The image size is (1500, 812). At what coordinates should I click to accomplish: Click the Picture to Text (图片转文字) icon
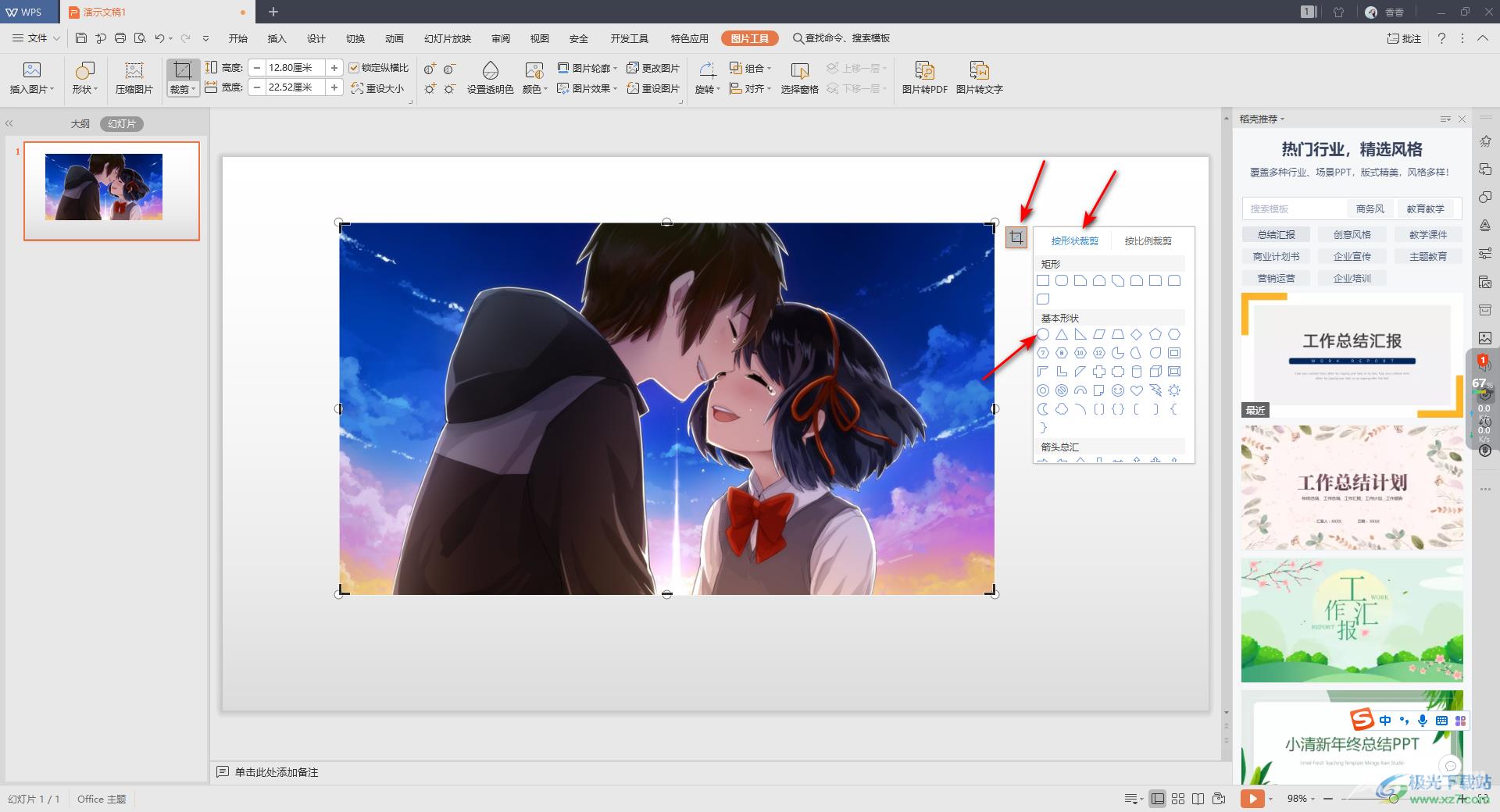tap(979, 70)
